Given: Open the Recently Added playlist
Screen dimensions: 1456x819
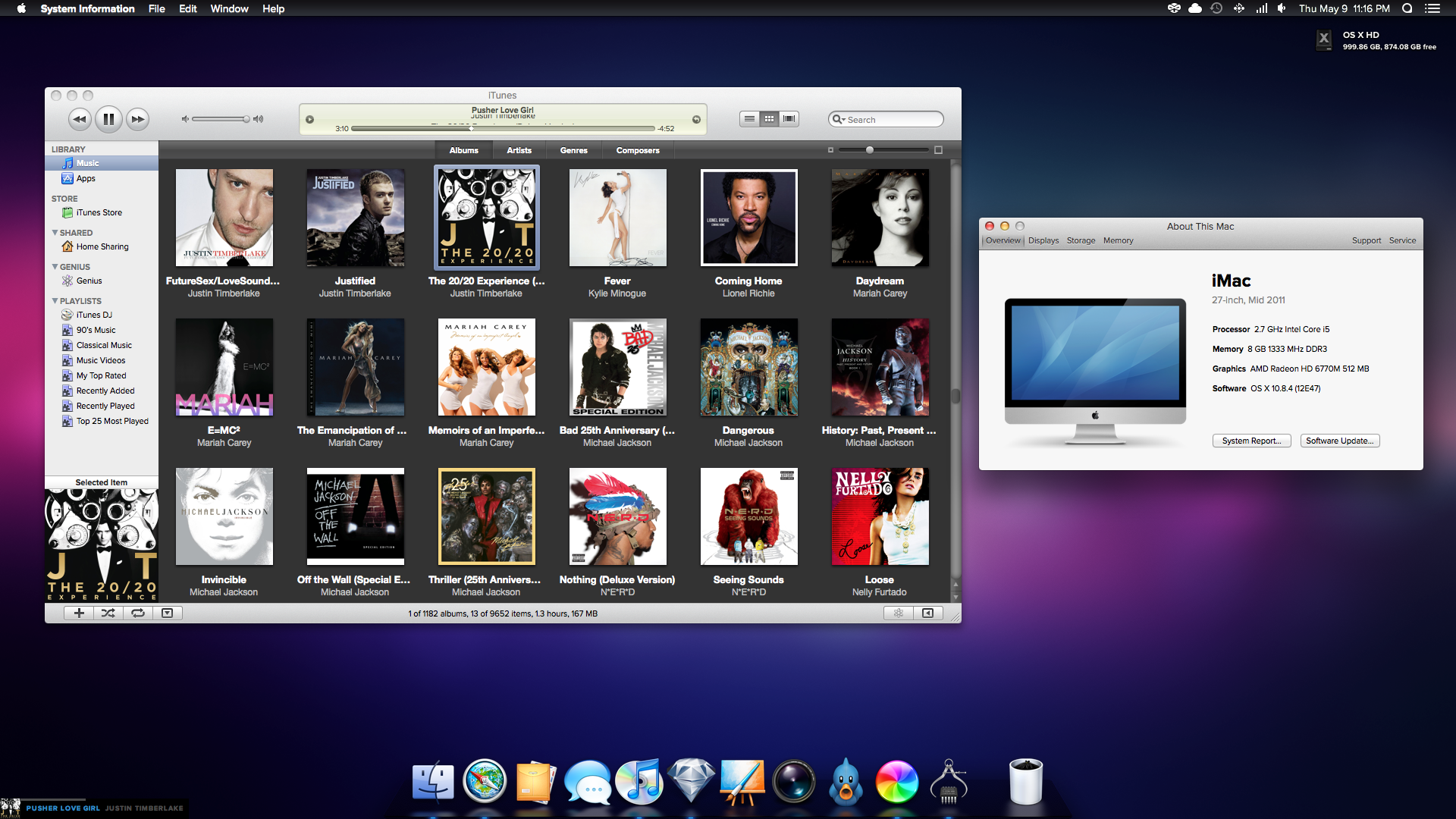Looking at the screenshot, I should pos(102,391).
